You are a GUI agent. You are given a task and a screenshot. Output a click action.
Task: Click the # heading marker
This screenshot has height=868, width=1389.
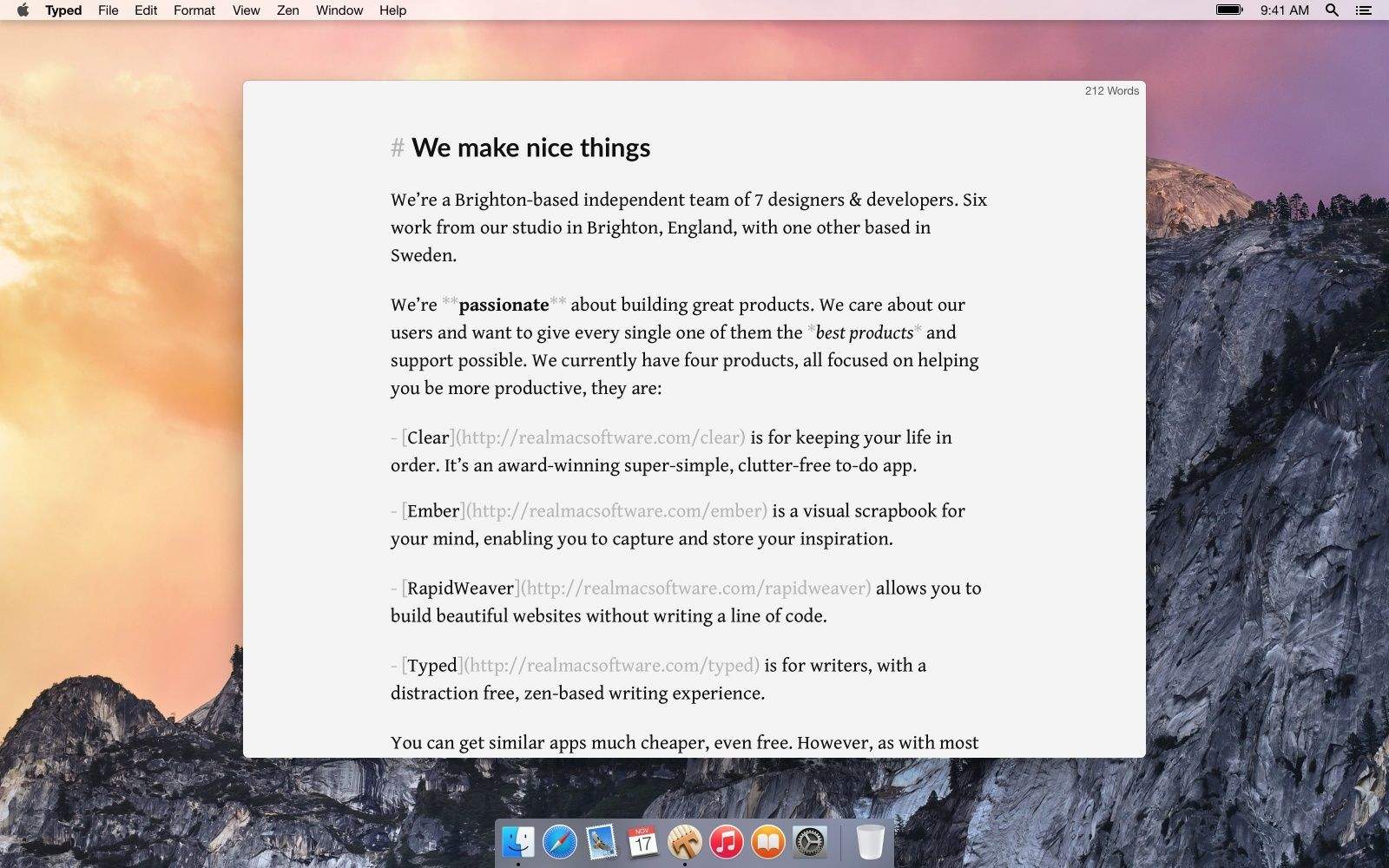(x=398, y=148)
